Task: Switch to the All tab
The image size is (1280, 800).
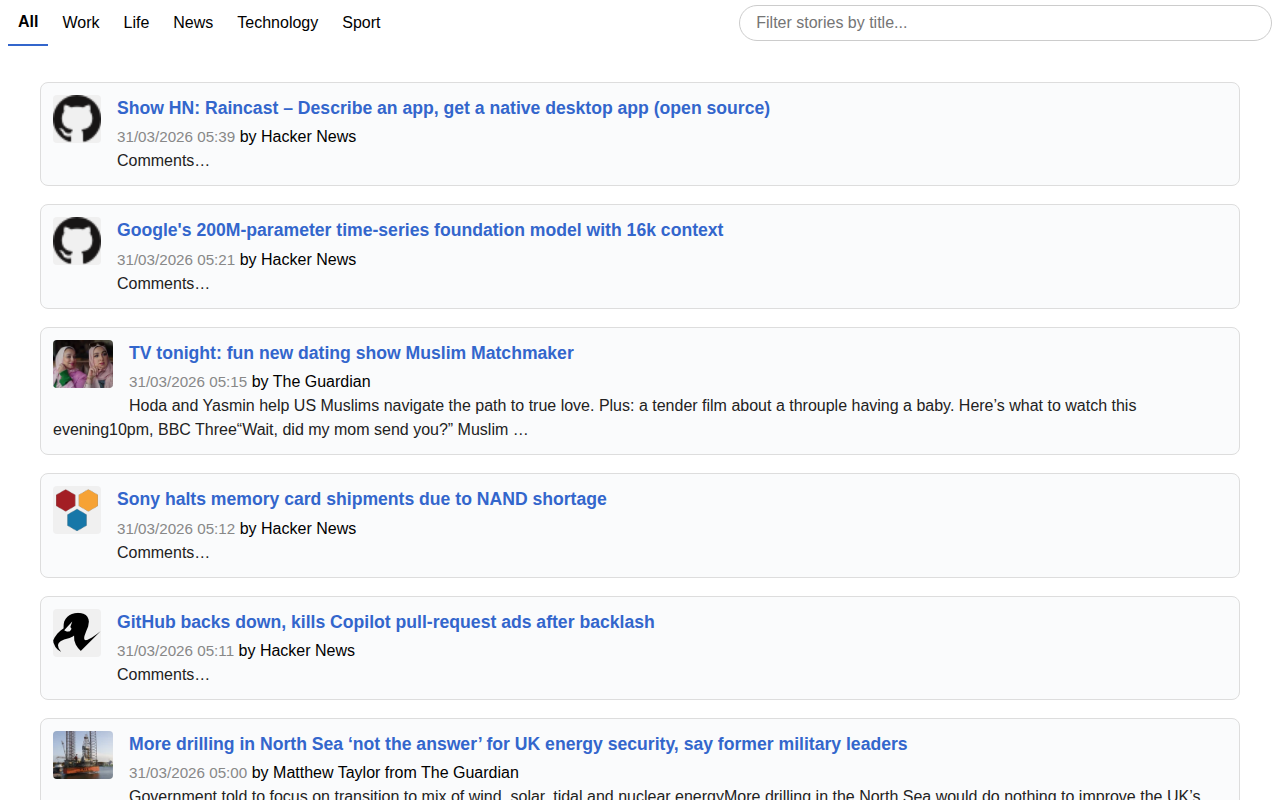Action: point(28,22)
